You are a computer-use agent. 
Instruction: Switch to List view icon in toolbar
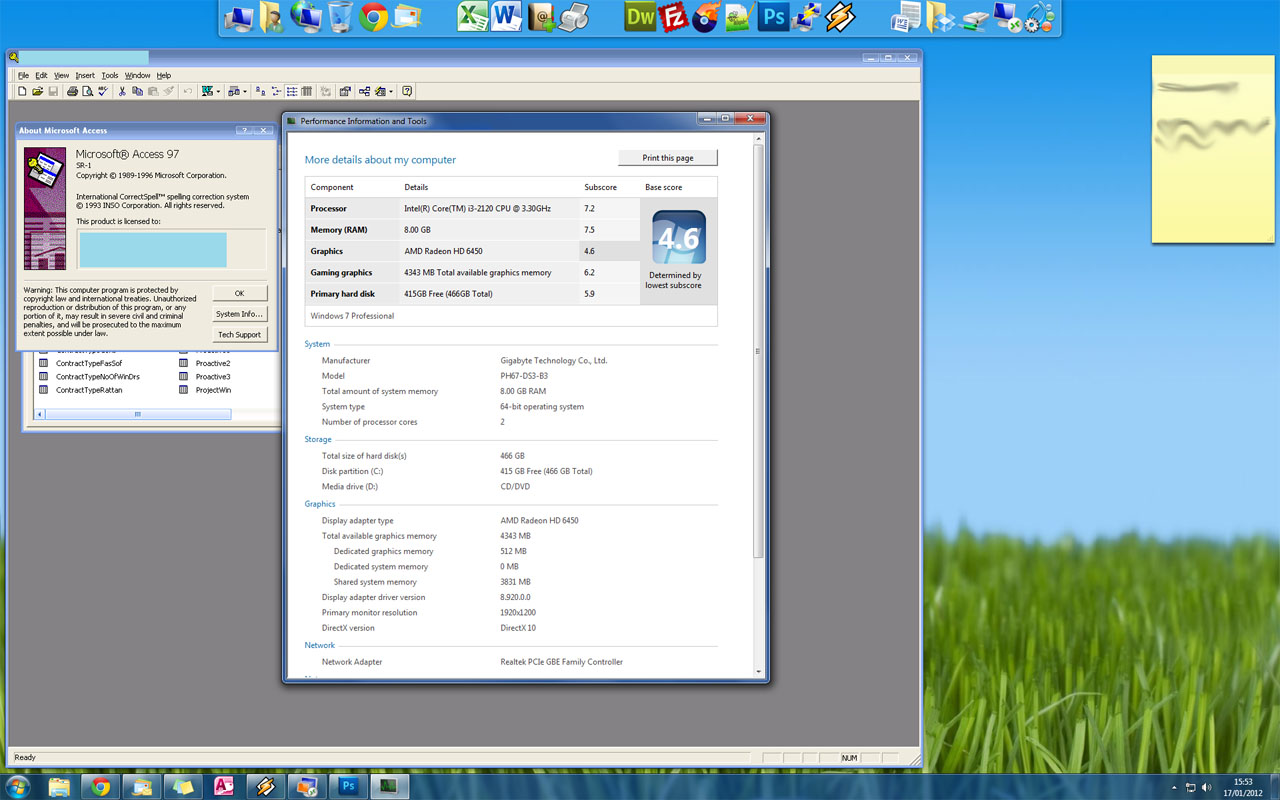click(x=292, y=91)
